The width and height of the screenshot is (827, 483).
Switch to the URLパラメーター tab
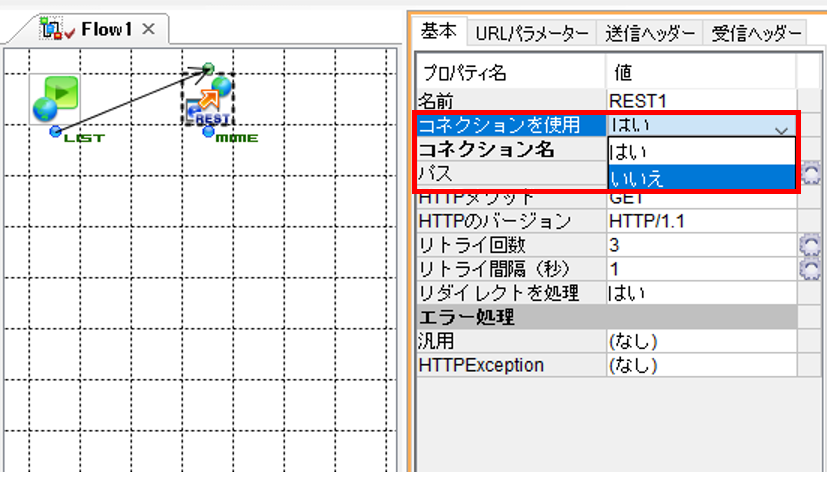point(532,34)
